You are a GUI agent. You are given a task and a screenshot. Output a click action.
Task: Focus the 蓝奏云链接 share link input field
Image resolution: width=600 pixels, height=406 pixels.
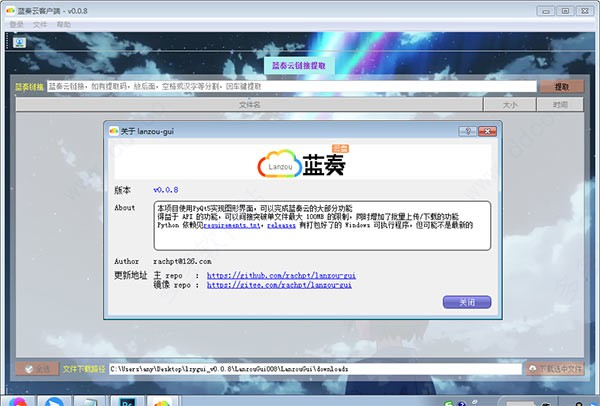292,86
